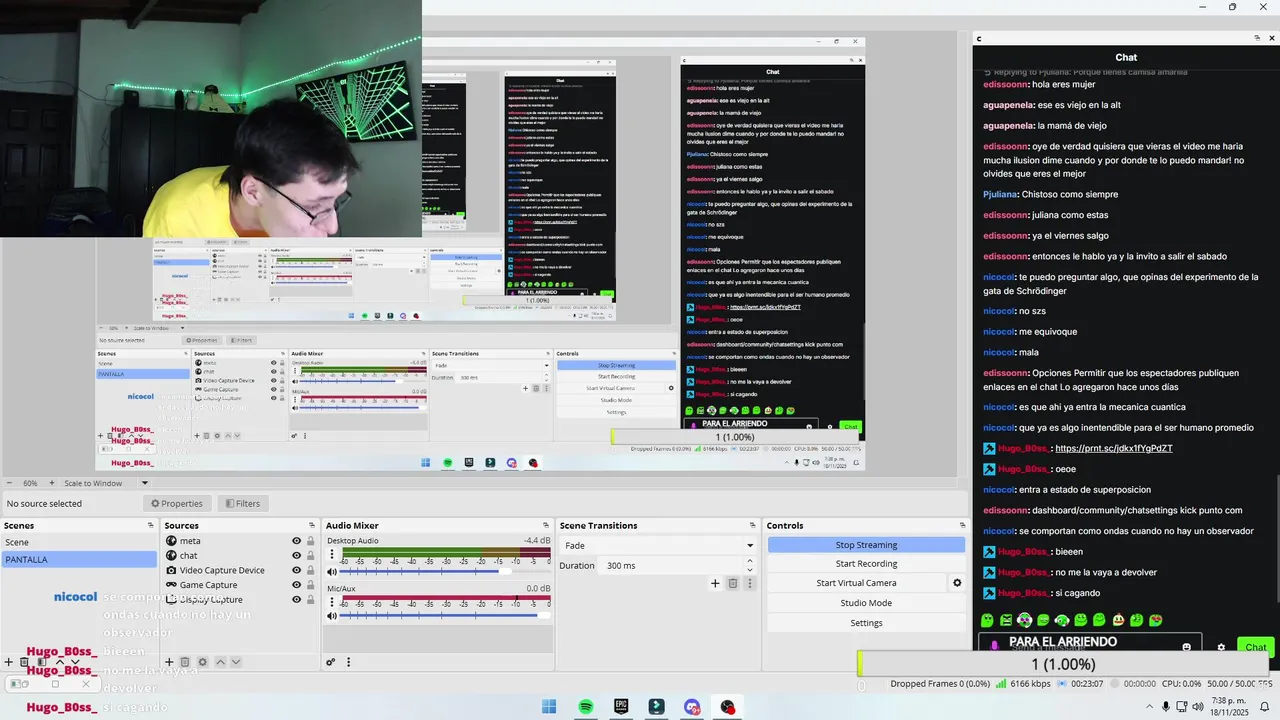
Task: Open source properties gear in Sources panel
Action: (202, 662)
